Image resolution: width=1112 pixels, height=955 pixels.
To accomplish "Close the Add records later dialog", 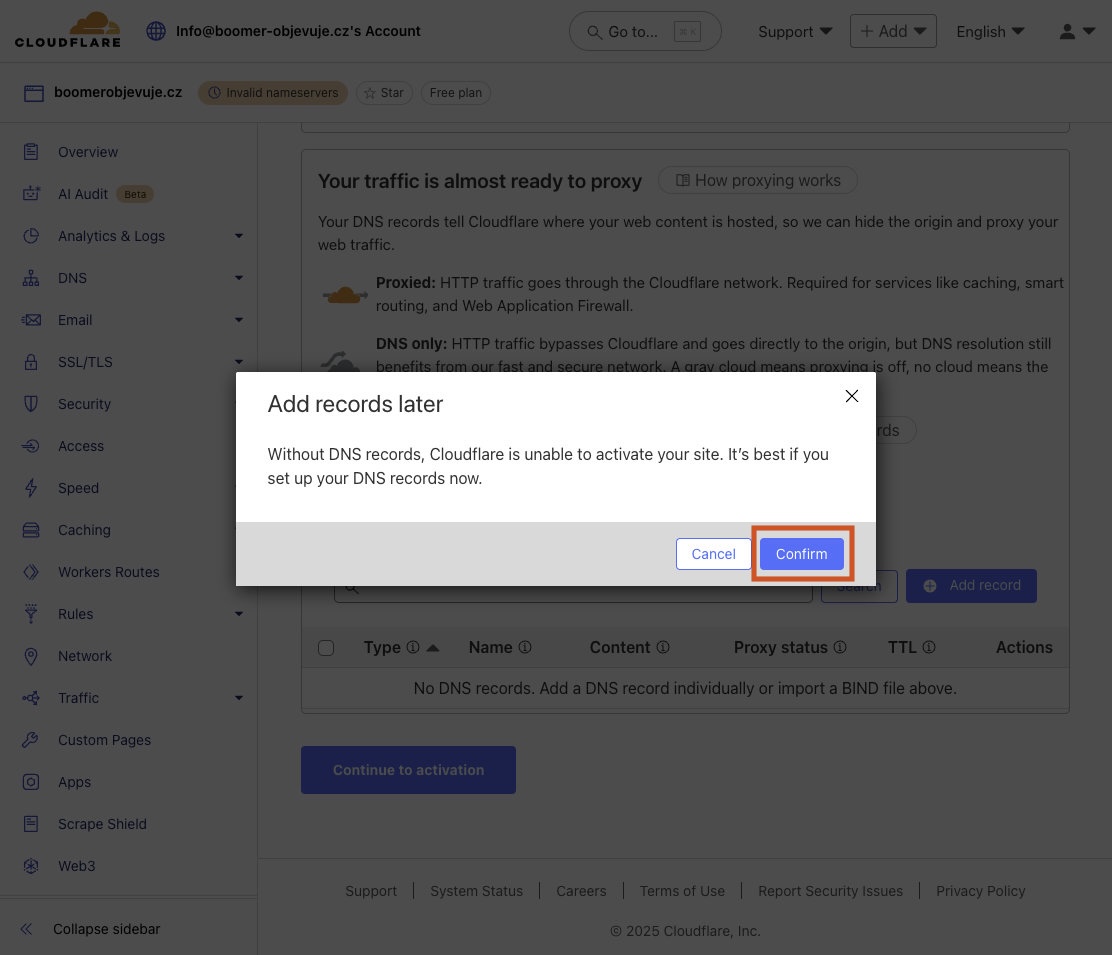I will tap(851, 396).
